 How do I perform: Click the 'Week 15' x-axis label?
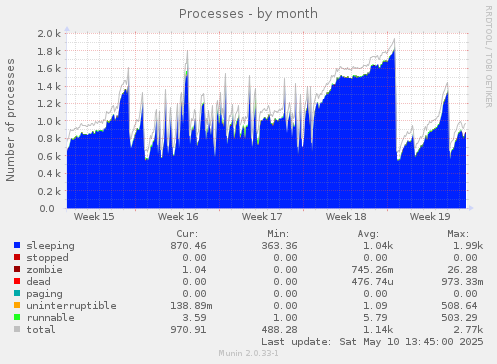click(94, 217)
